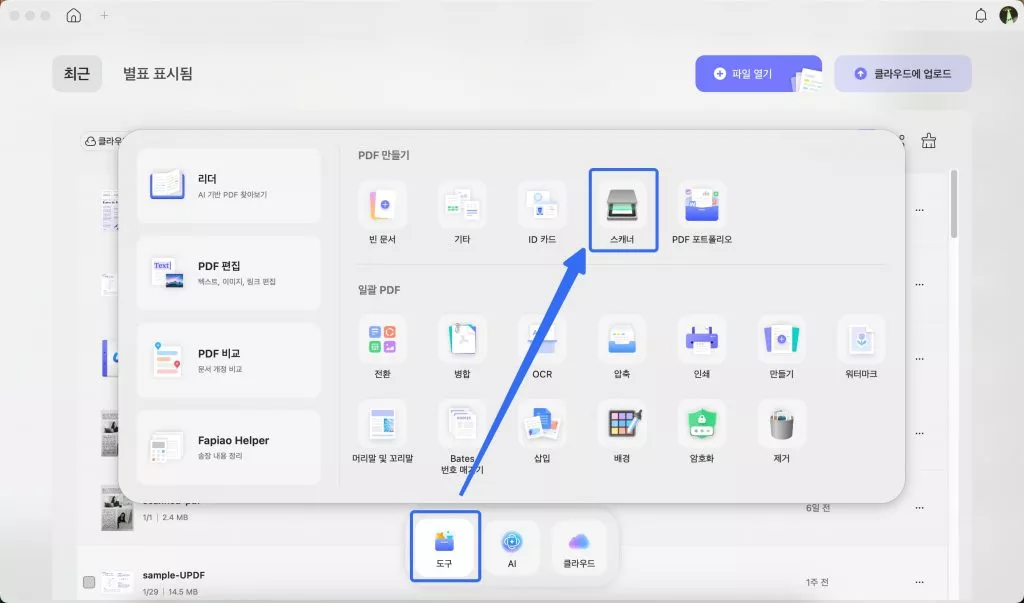Open the sample-UPDF file name

click(174, 575)
